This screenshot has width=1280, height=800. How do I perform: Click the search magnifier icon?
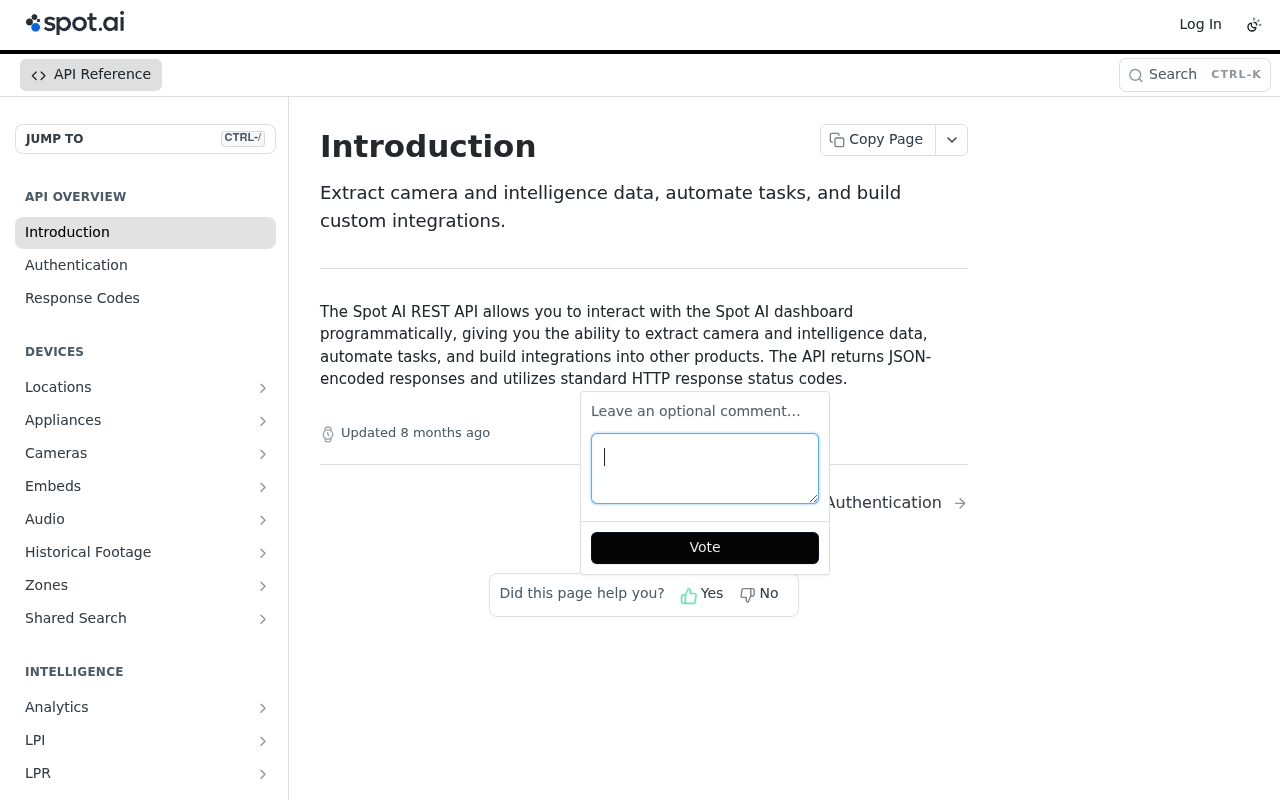pos(1136,75)
